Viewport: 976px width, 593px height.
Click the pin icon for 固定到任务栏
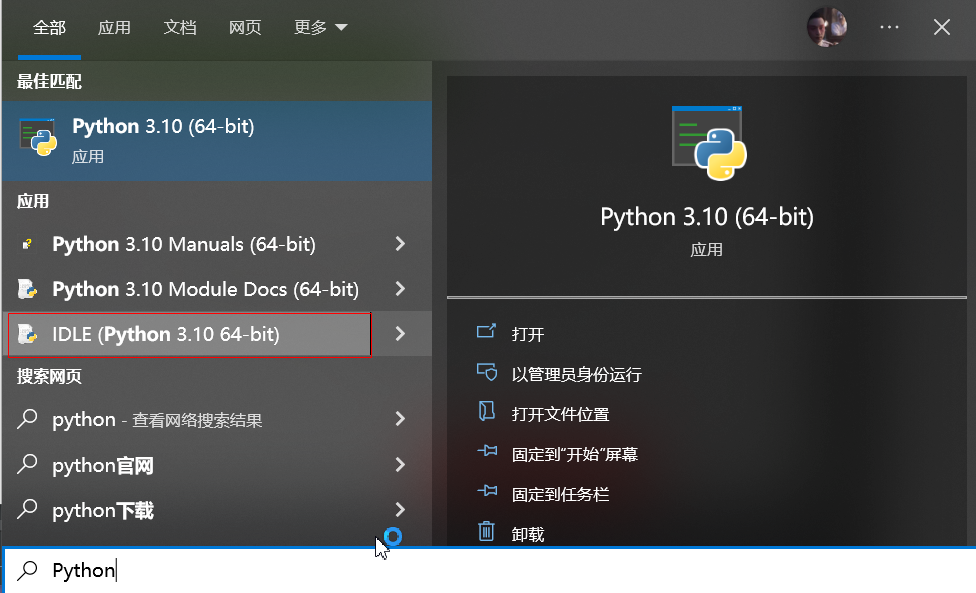click(487, 491)
